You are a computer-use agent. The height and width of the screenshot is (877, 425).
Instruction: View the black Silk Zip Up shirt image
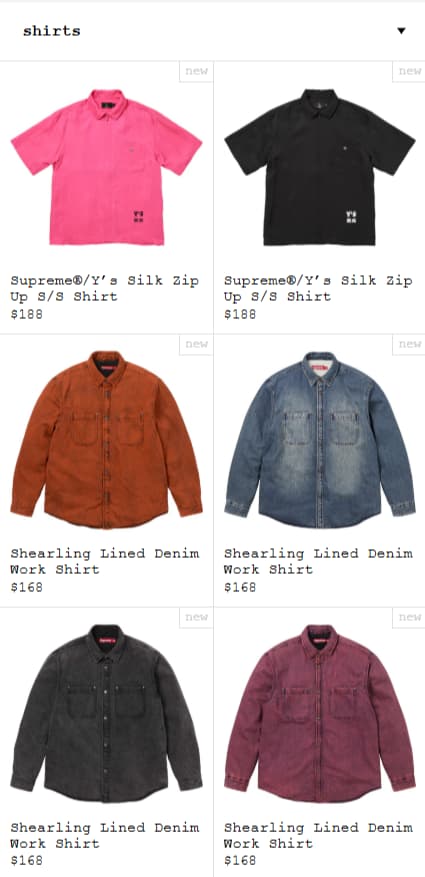tap(320, 167)
